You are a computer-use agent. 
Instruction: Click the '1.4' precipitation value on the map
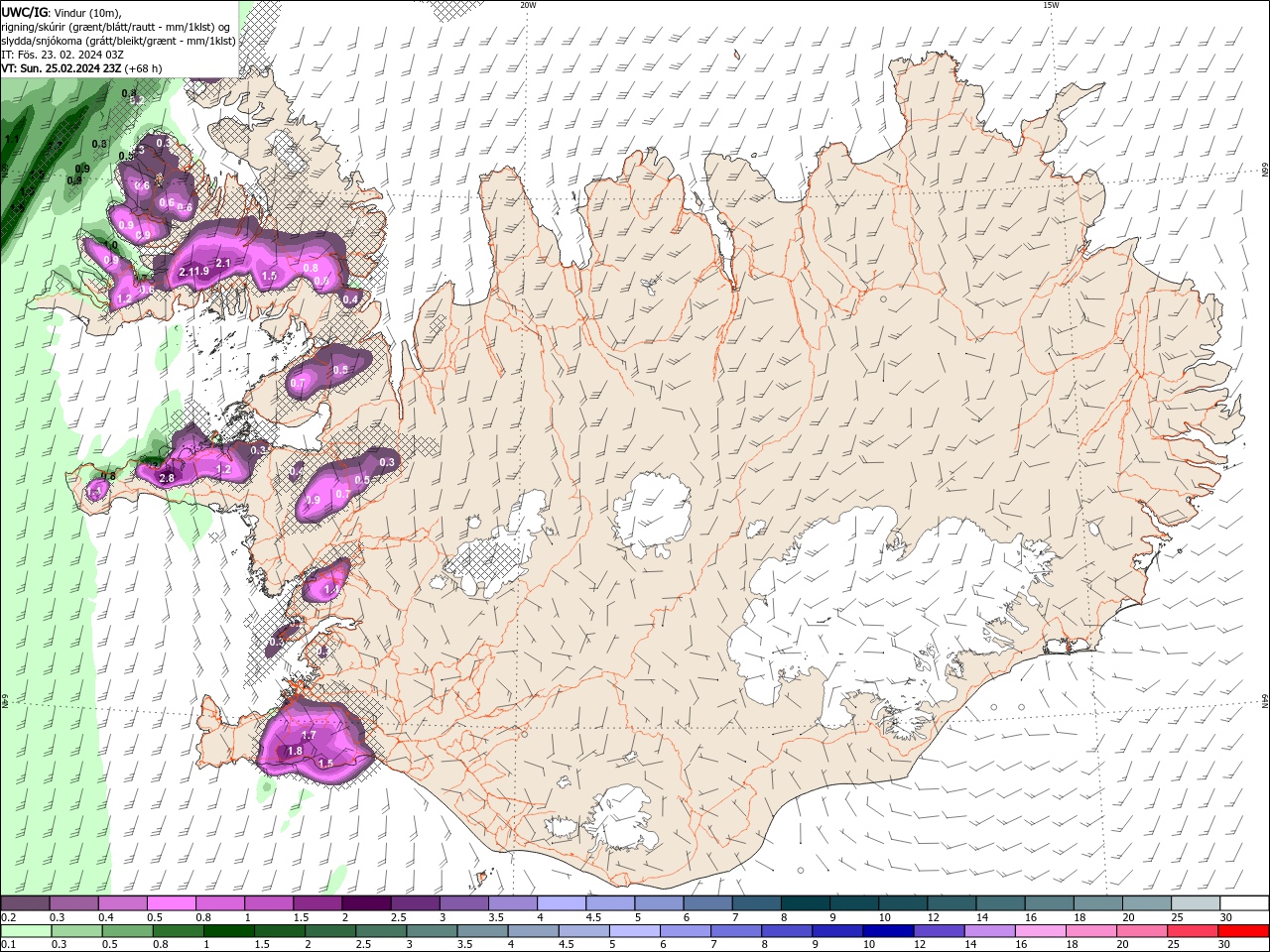[x=331, y=589]
